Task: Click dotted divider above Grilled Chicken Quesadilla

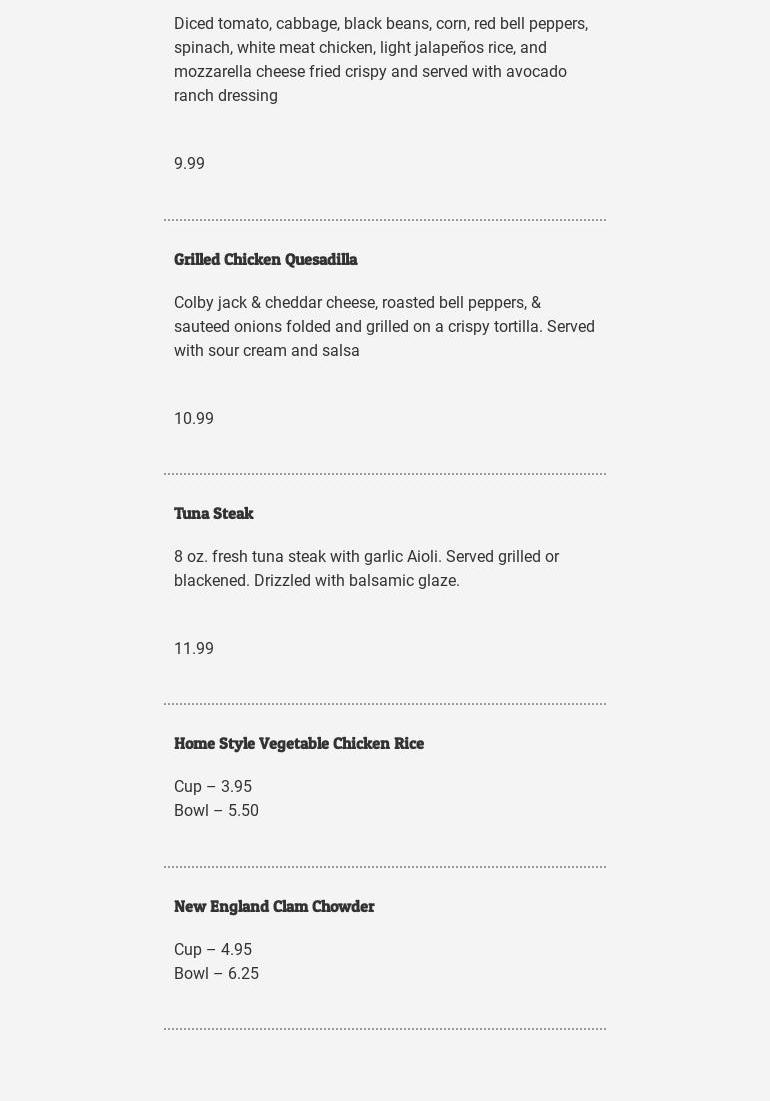Action: (x=385, y=219)
